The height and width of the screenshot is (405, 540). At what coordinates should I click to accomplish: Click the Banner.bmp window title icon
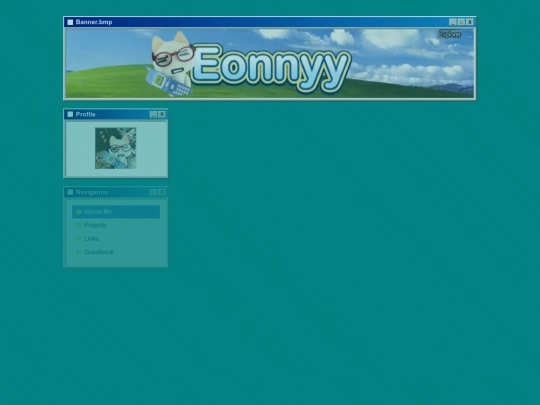pyautogui.click(x=70, y=22)
